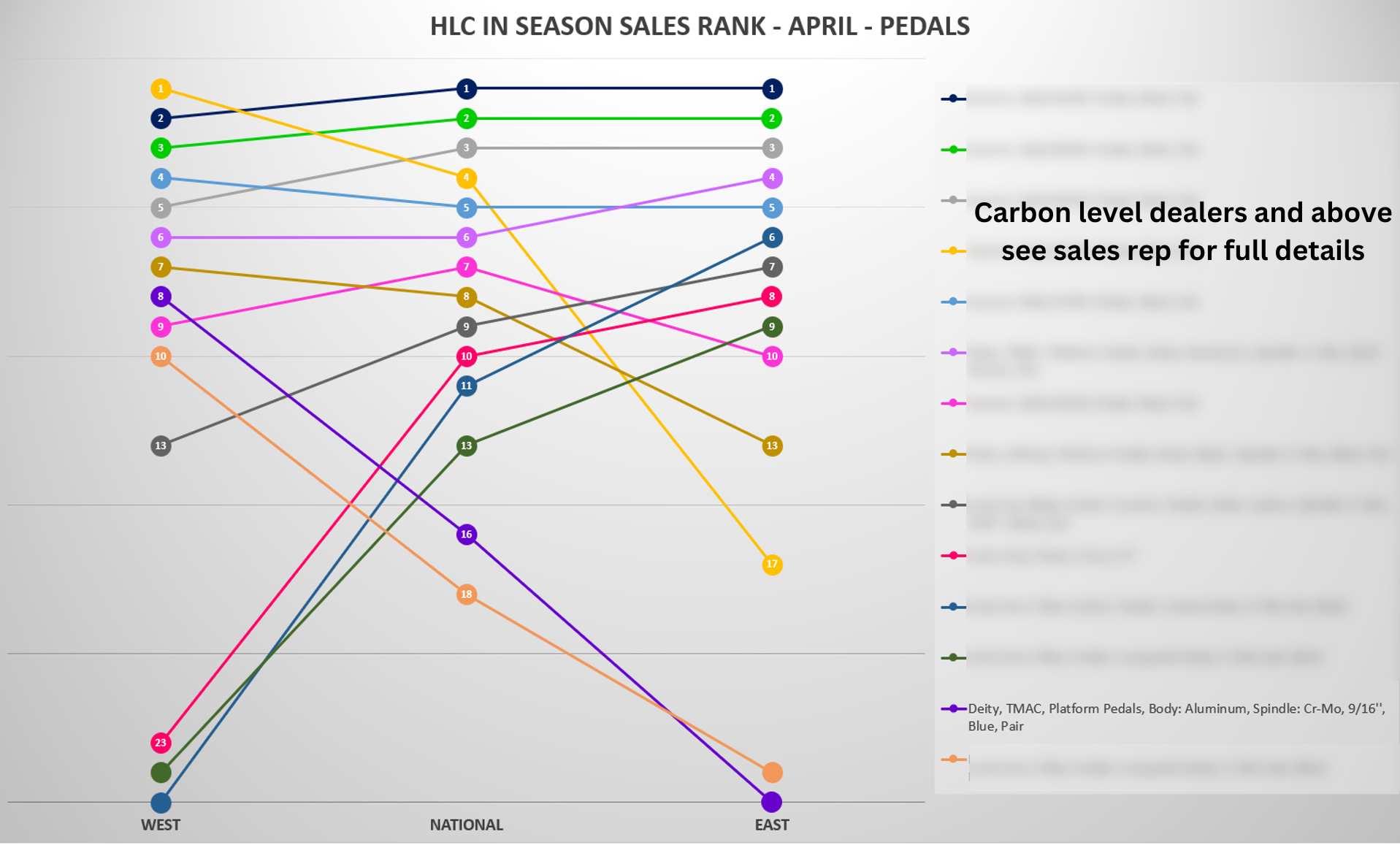Image resolution: width=1400 pixels, height=845 pixels.
Task: Click the gold rank 13 marker under EAST
Action: [772, 446]
